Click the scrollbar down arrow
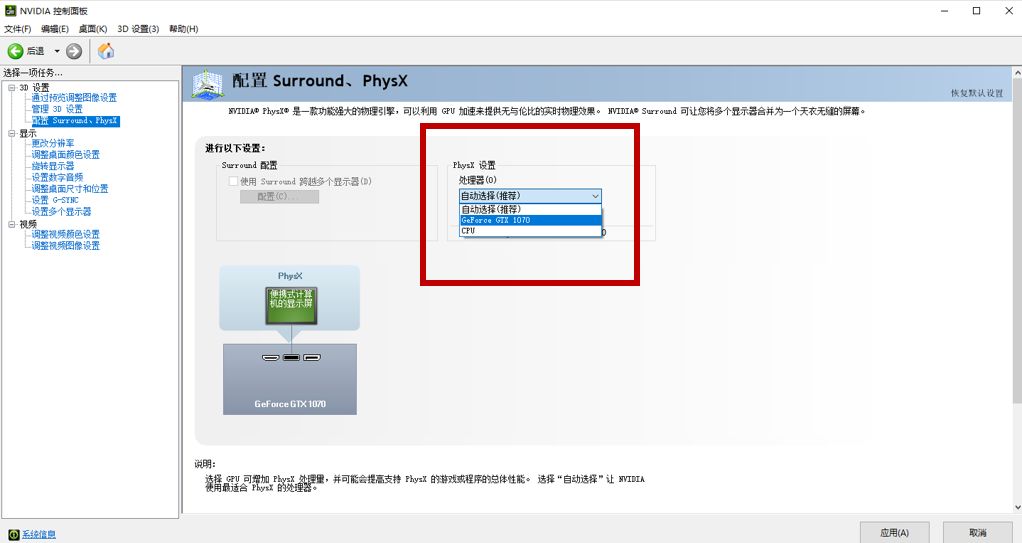1022x543 pixels. coord(1017,507)
